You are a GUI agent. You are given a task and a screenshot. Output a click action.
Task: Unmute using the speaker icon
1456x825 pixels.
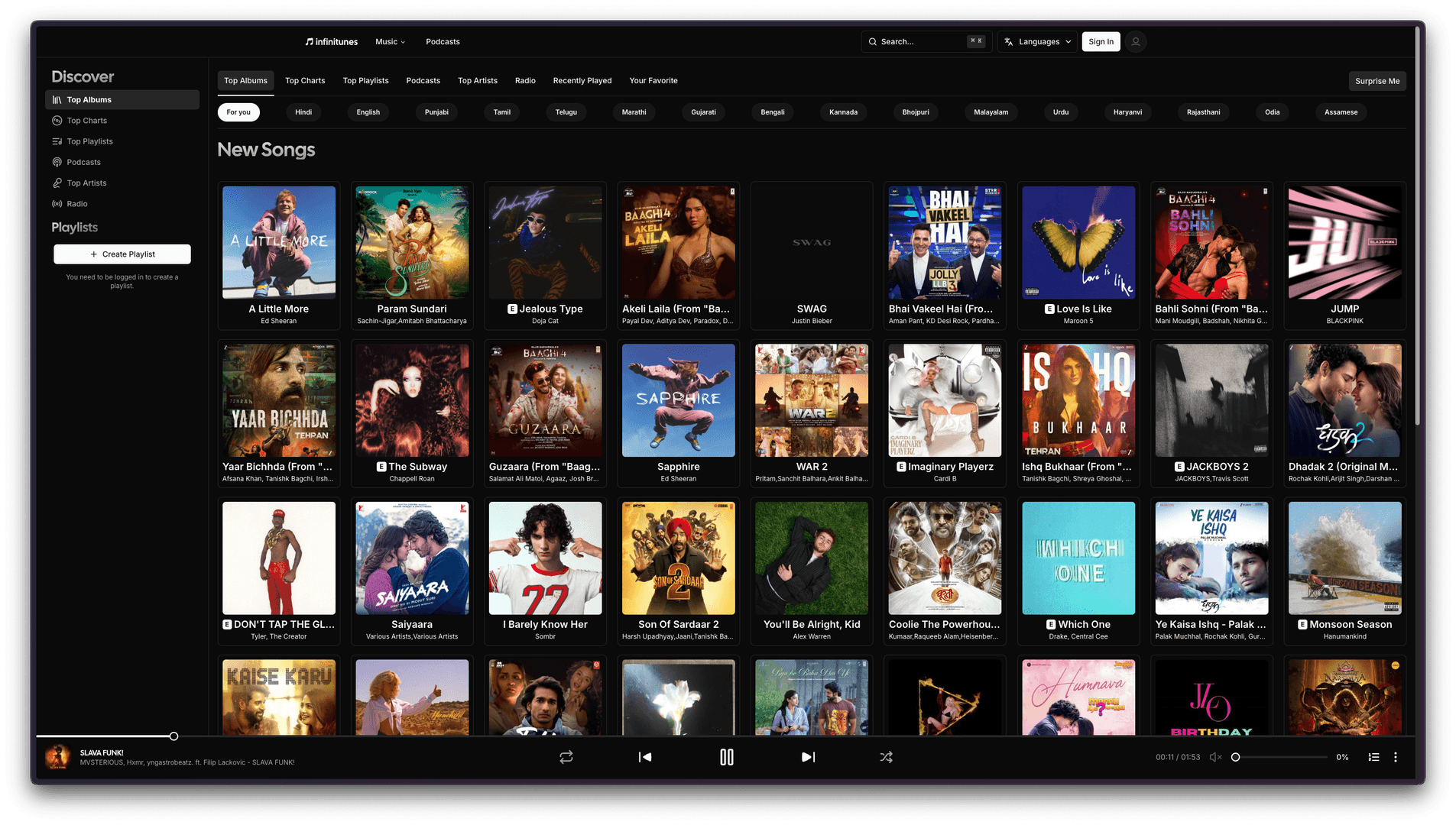pyautogui.click(x=1215, y=757)
